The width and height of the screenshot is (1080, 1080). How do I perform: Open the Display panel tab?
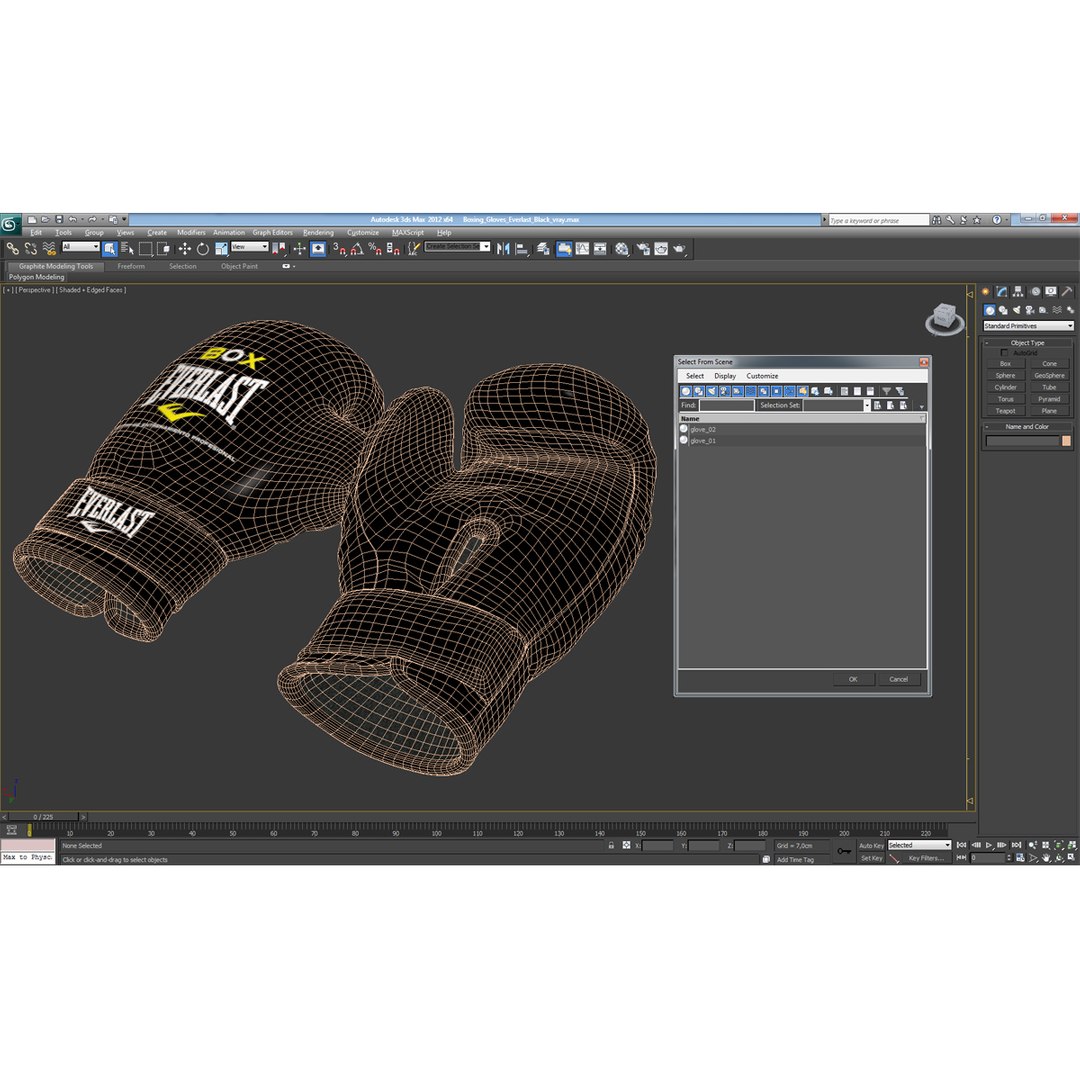(1050, 292)
